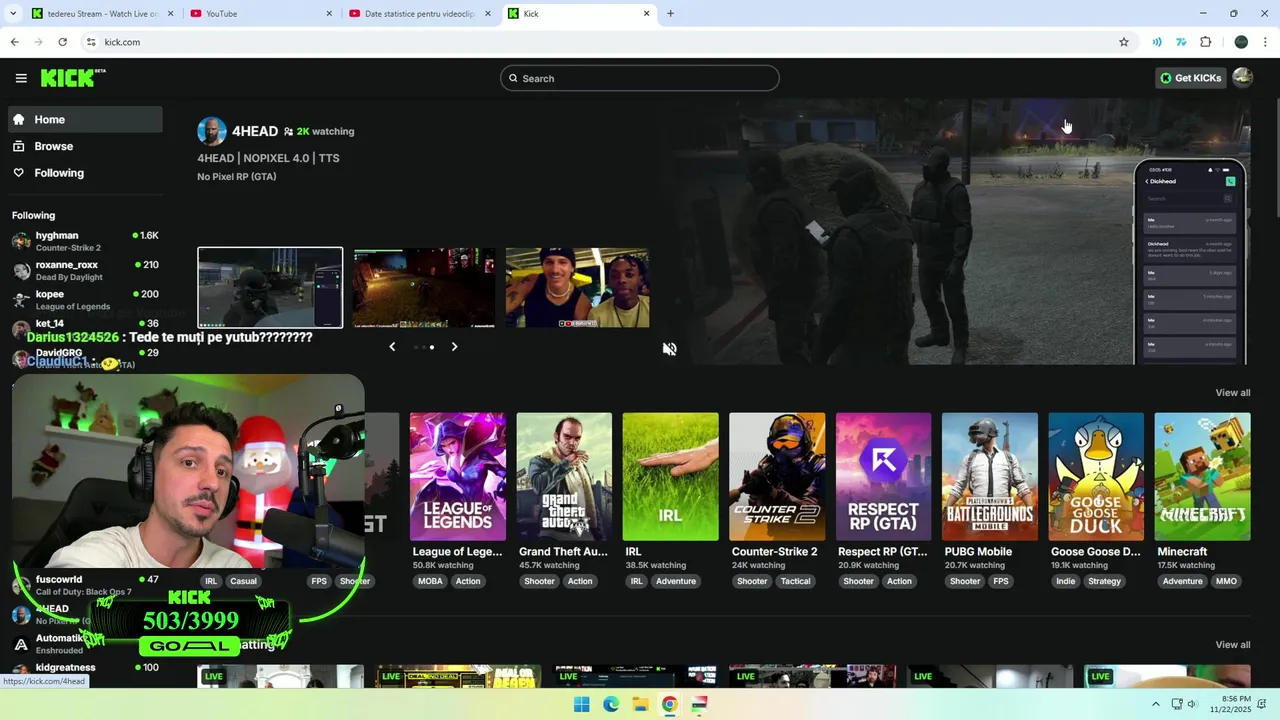The height and width of the screenshot is (720, 1280).
Task: Click MMO tag under Minecraft
Action: tap(1226, 581)
